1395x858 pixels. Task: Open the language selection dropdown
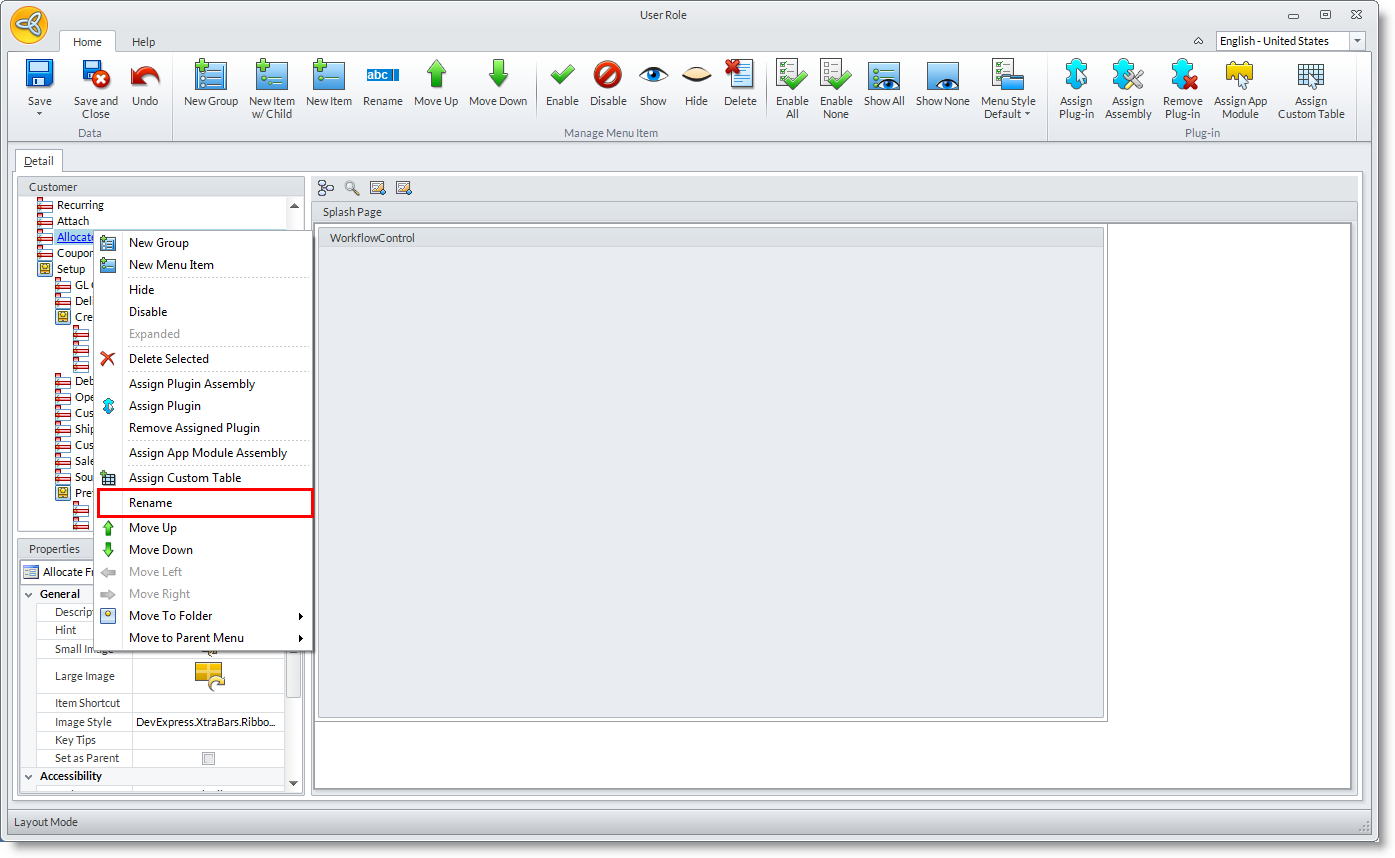click(x=1357, y=41)
